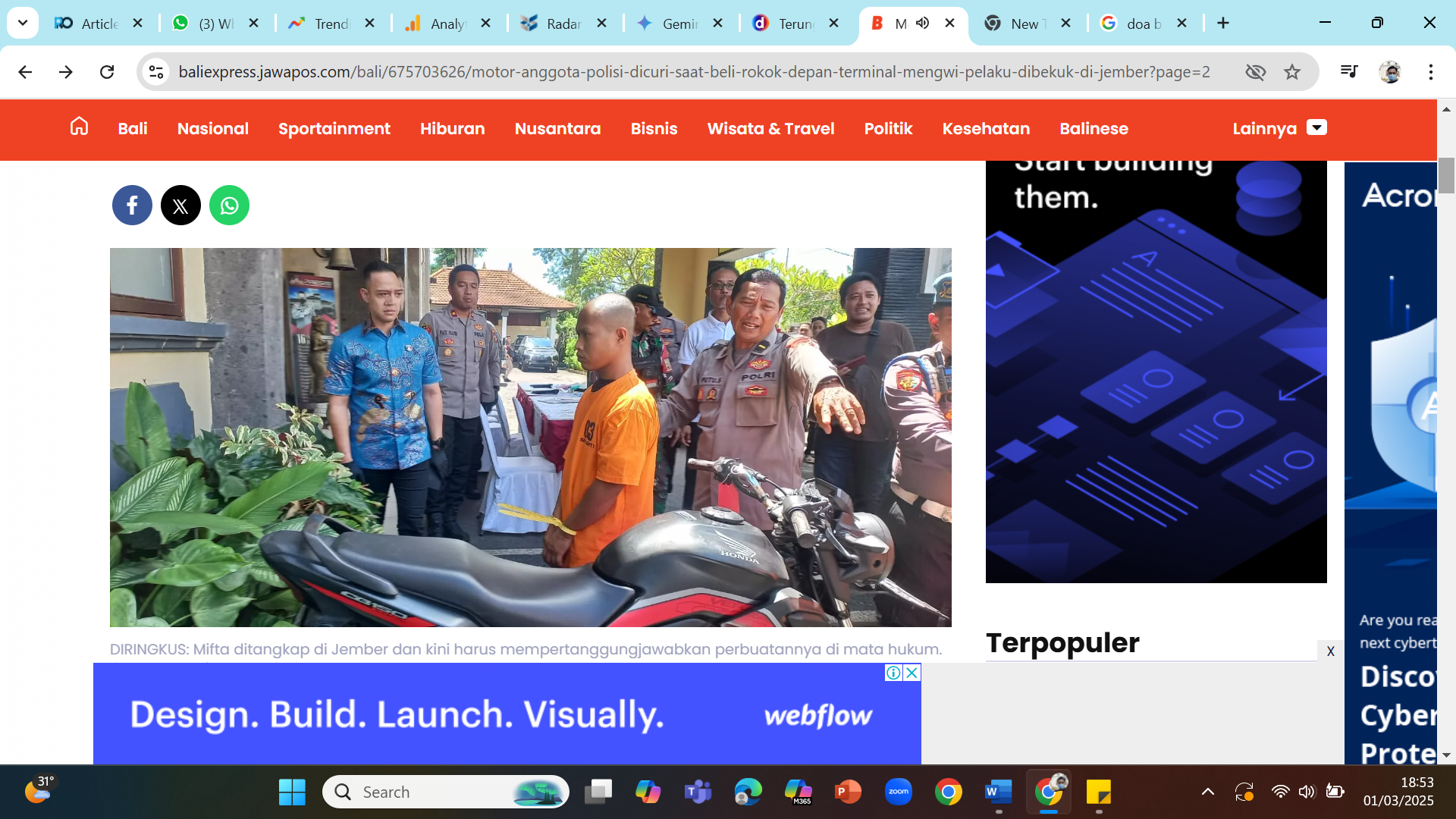Open the Nasional section
1456x819 pixels.
pyautogui.click(x=213, y=129)
